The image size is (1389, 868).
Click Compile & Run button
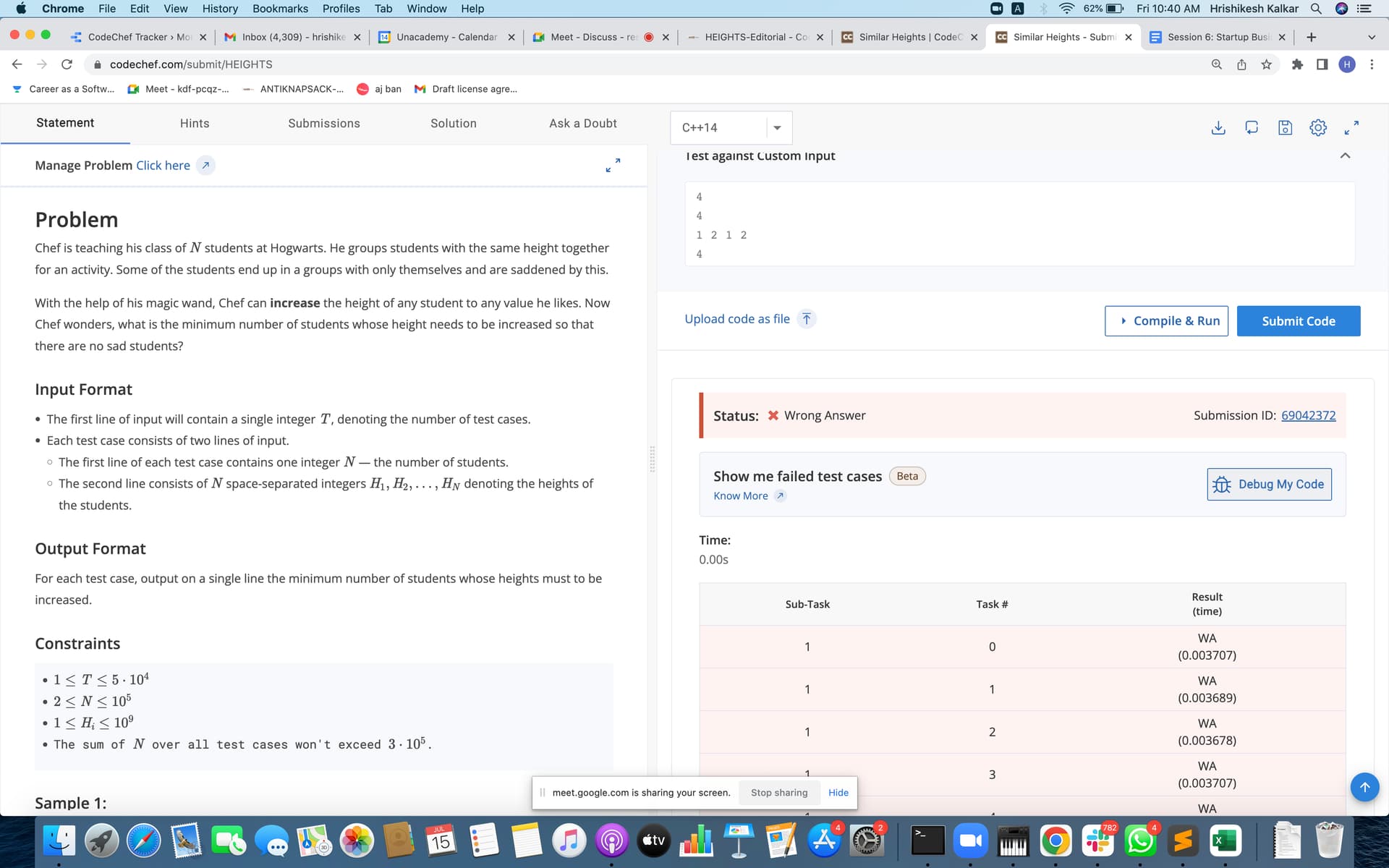pos(1166,321)
